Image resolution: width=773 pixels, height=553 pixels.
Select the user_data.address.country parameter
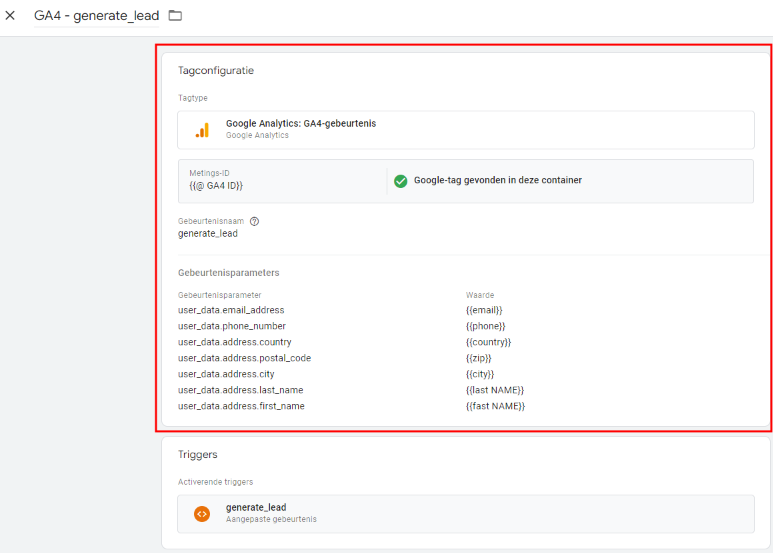[x=235, y=342]
